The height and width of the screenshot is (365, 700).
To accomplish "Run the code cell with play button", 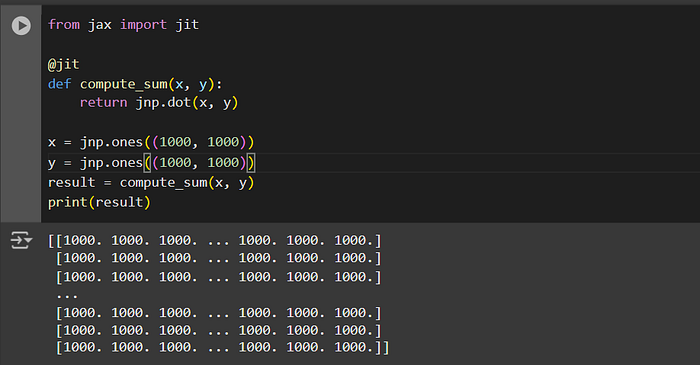I will [x=21, y=25].
